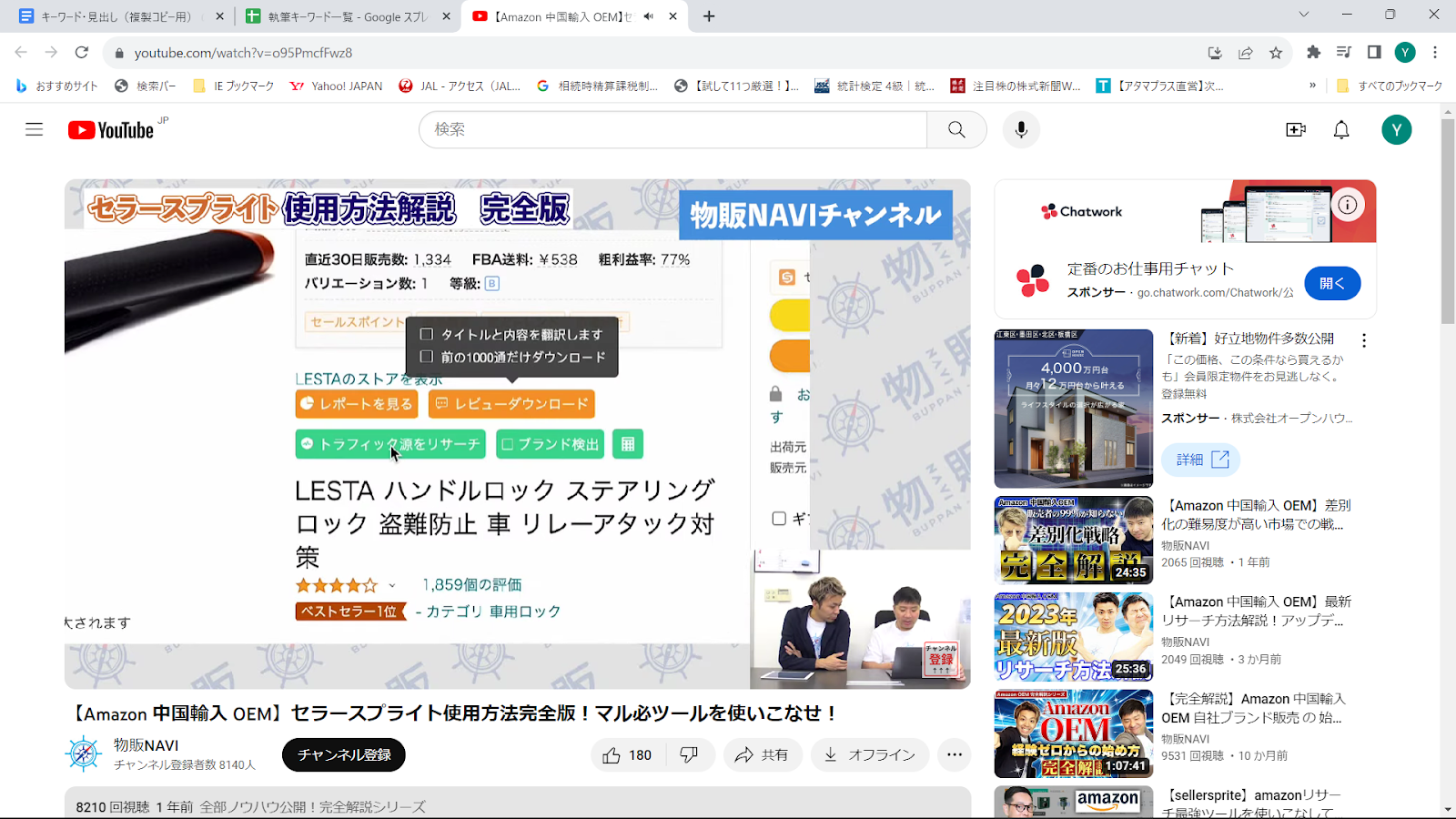Focus the YouTube 検索 search field
Image resolution: width=1456 pixels, height=819 pixels.
[672, 129]
